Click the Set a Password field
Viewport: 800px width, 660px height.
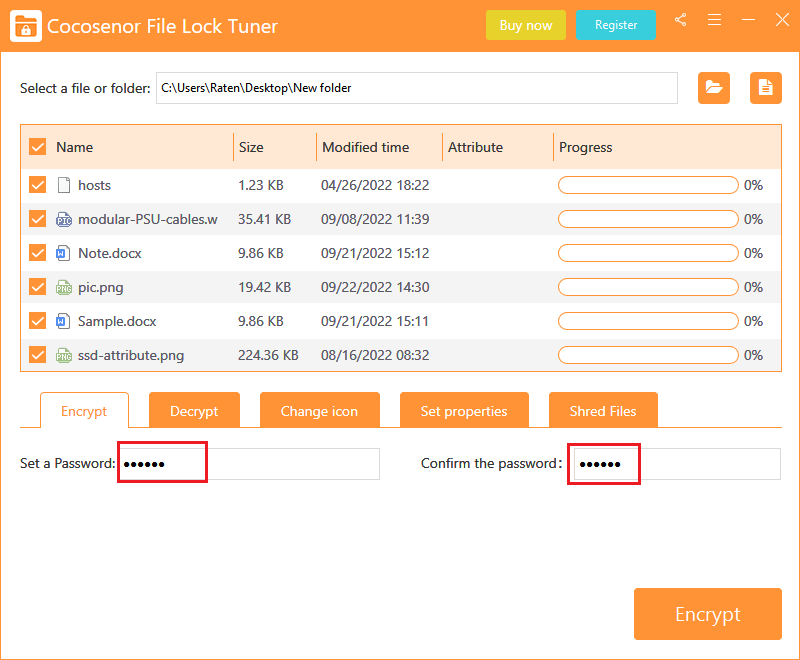[x=249, y=464]
